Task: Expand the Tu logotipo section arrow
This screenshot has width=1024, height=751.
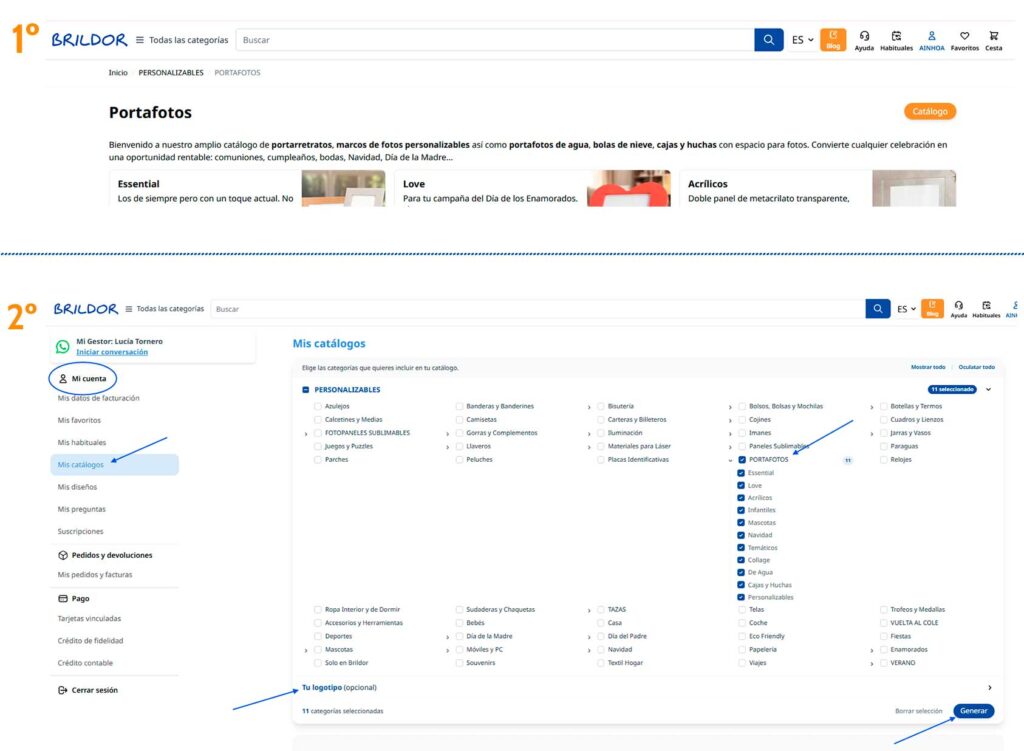Action: pos(990,688)
